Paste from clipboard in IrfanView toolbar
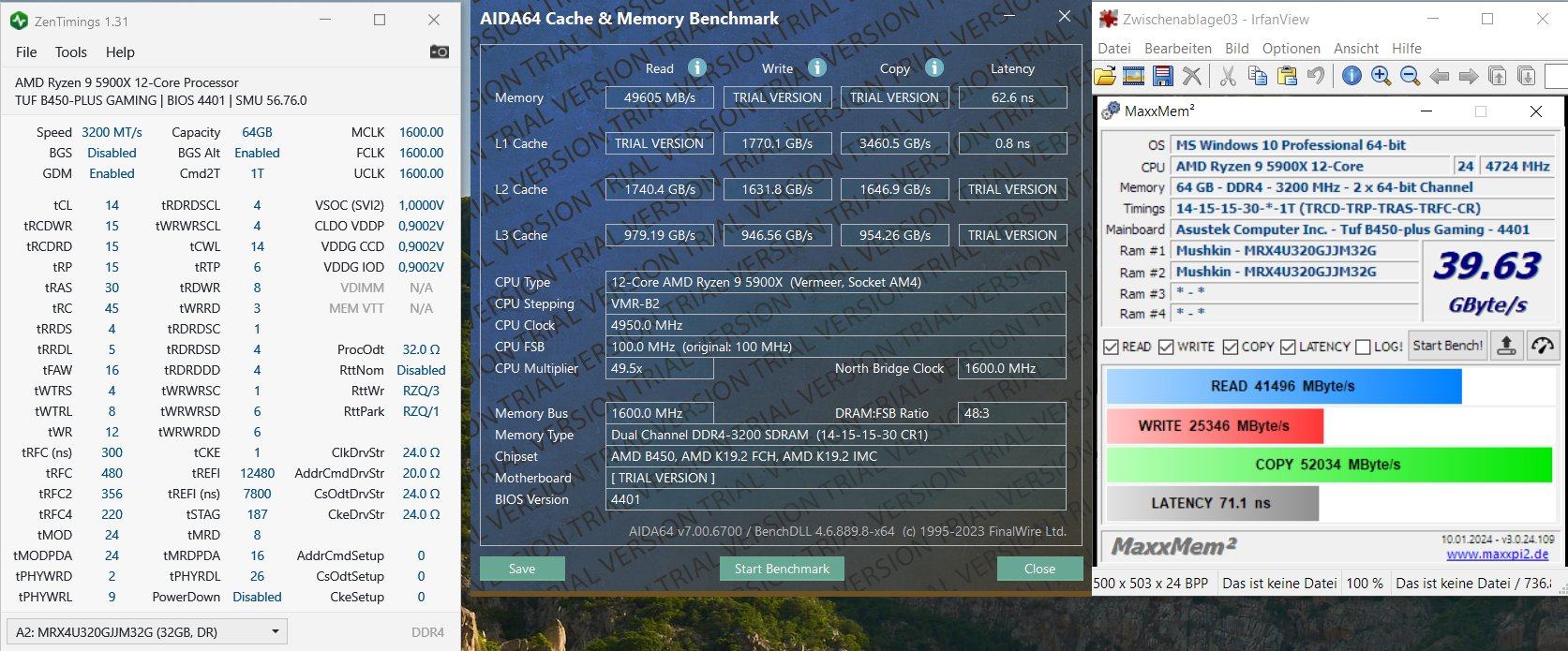Screen dimensions: 1568x651 tap(1287, 76)
